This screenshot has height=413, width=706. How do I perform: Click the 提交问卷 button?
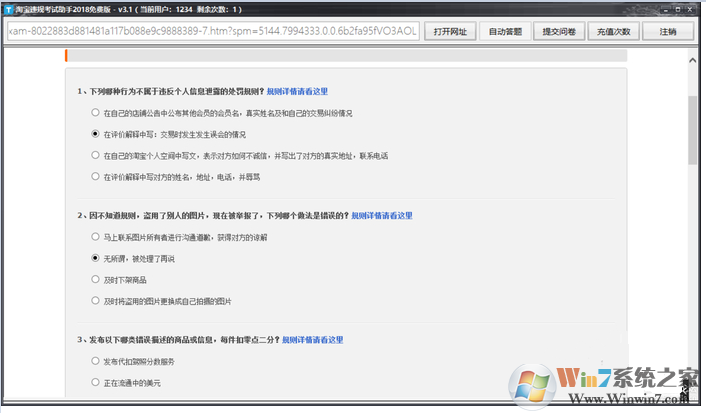(x=559, y=32)
